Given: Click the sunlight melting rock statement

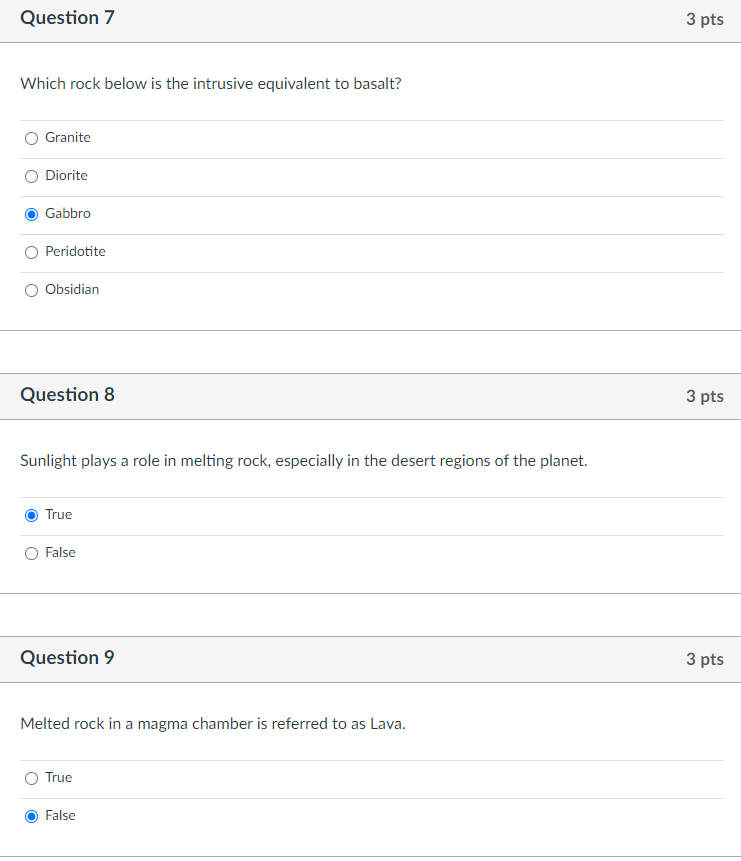Looking at the screenshot, I should 304,461.
